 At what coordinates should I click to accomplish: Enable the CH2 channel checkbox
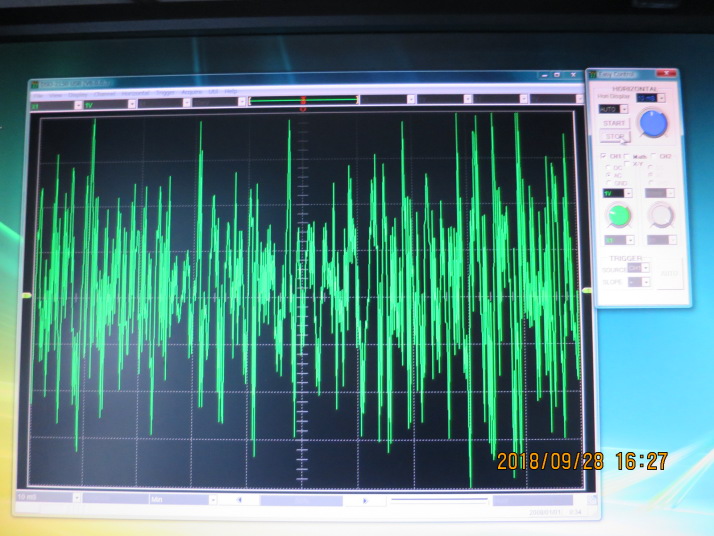pyautogui.click(x=655, y=157)
